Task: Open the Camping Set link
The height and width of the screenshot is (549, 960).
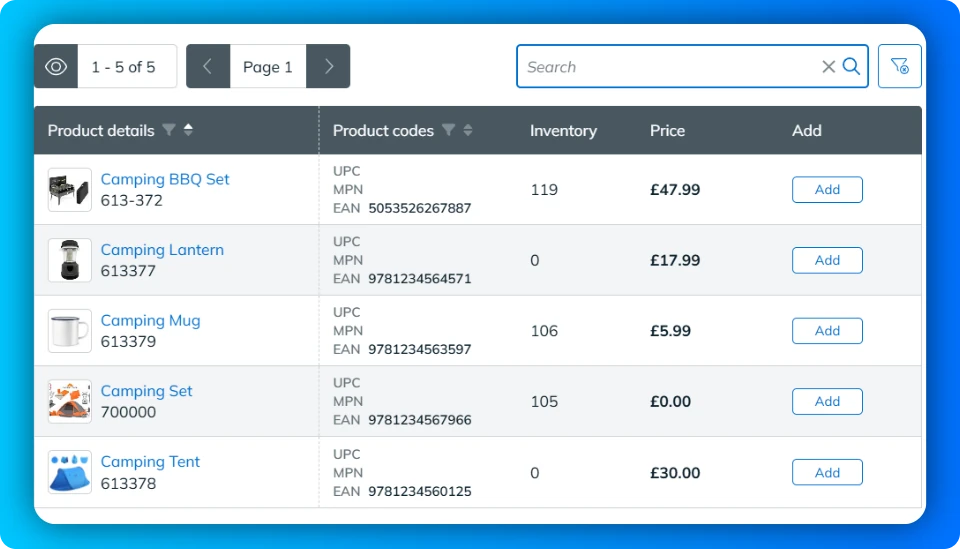Action: [x=146, y=390]
